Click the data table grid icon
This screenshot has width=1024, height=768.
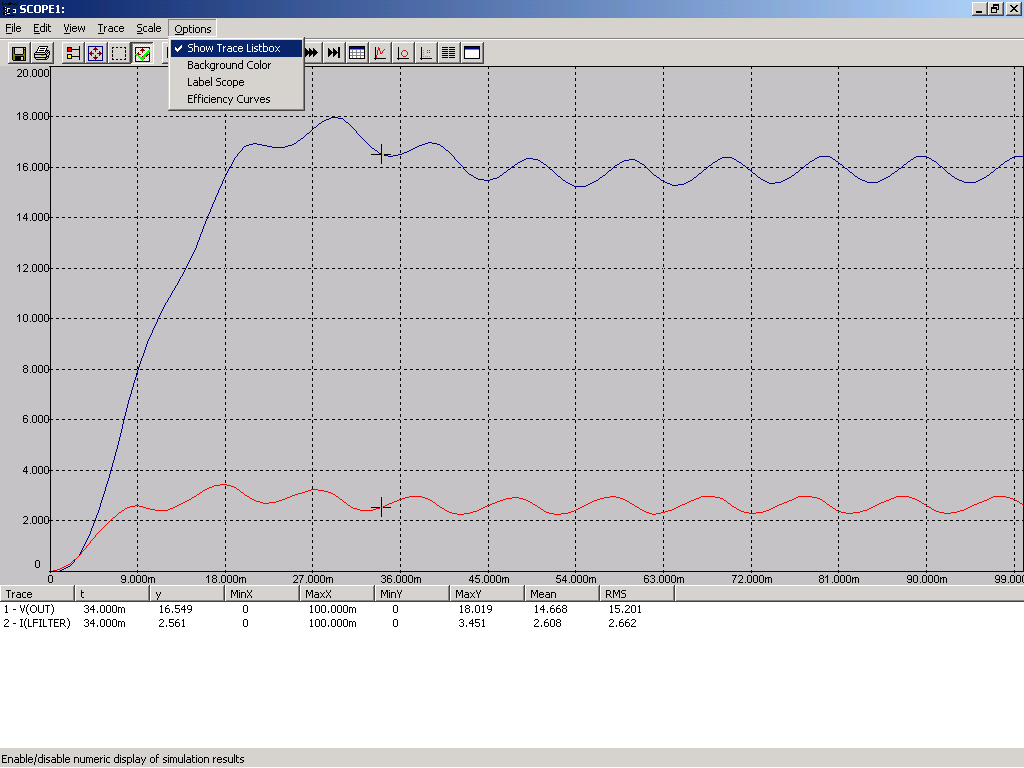357,53
